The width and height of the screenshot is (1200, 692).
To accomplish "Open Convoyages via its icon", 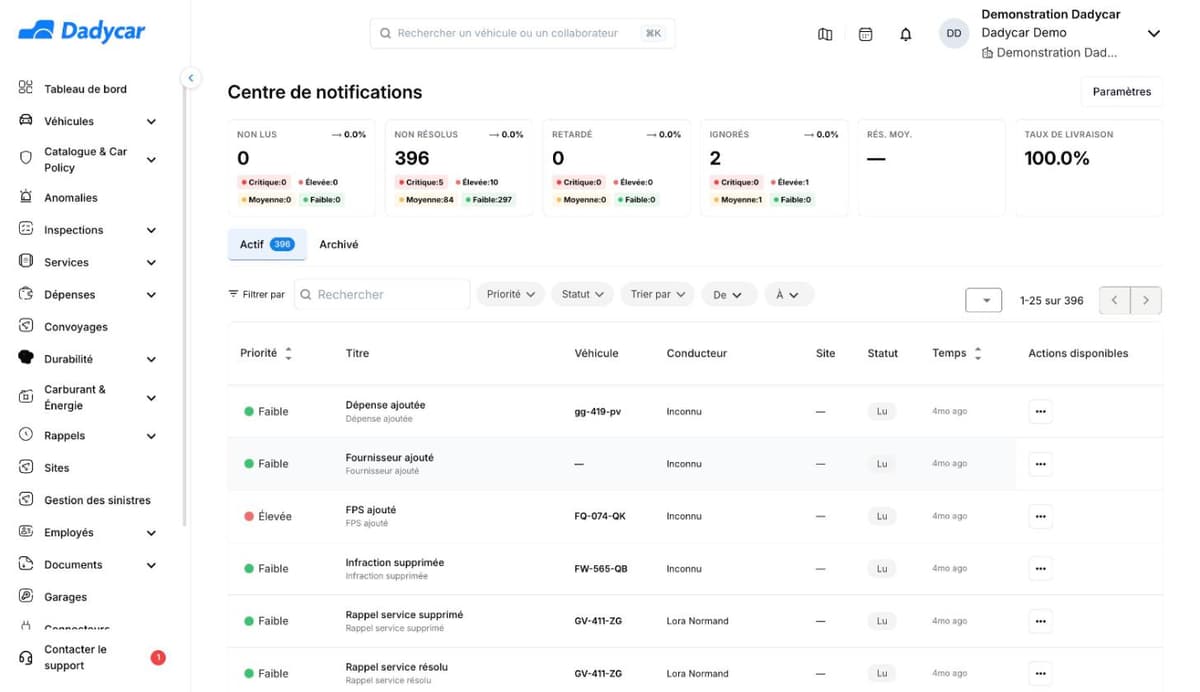I will [26, 326].
